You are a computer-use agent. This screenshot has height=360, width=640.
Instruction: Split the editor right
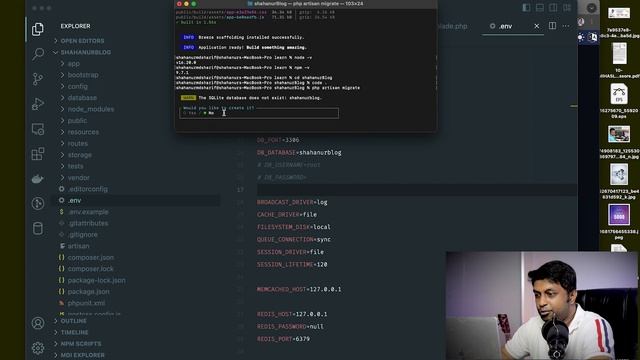(x=552, y=26)
